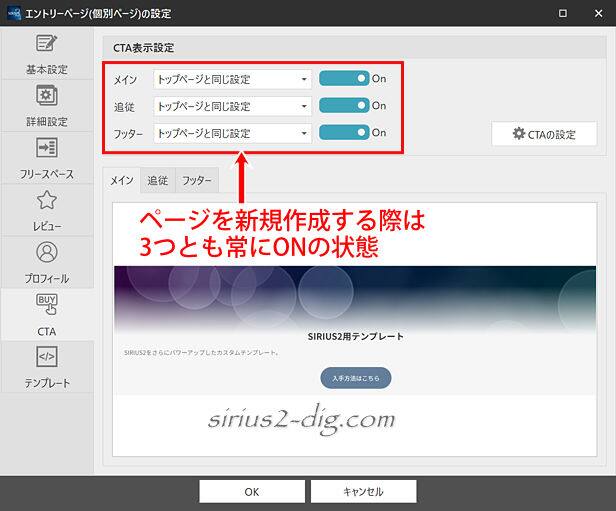This screenshot has height=511, width=616.
Task: Switch to the 追従 preview tab
Action: [x=158, y=181]
